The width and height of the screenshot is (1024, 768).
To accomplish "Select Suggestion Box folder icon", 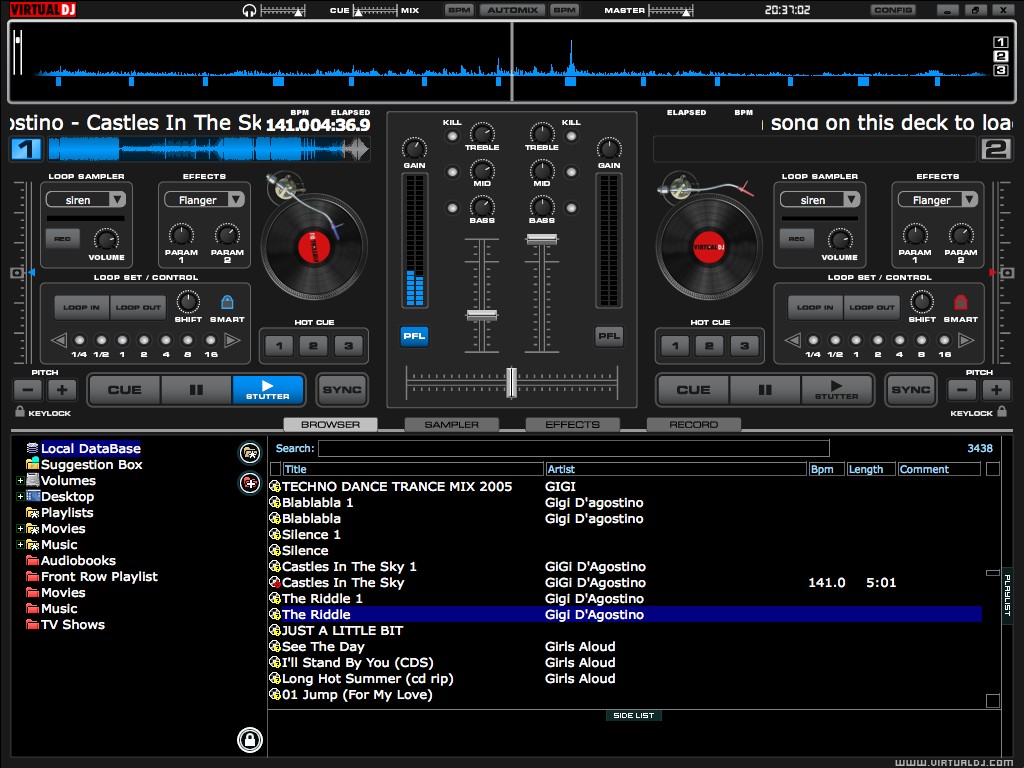I will pyautogui.click(x=33, y=465).
